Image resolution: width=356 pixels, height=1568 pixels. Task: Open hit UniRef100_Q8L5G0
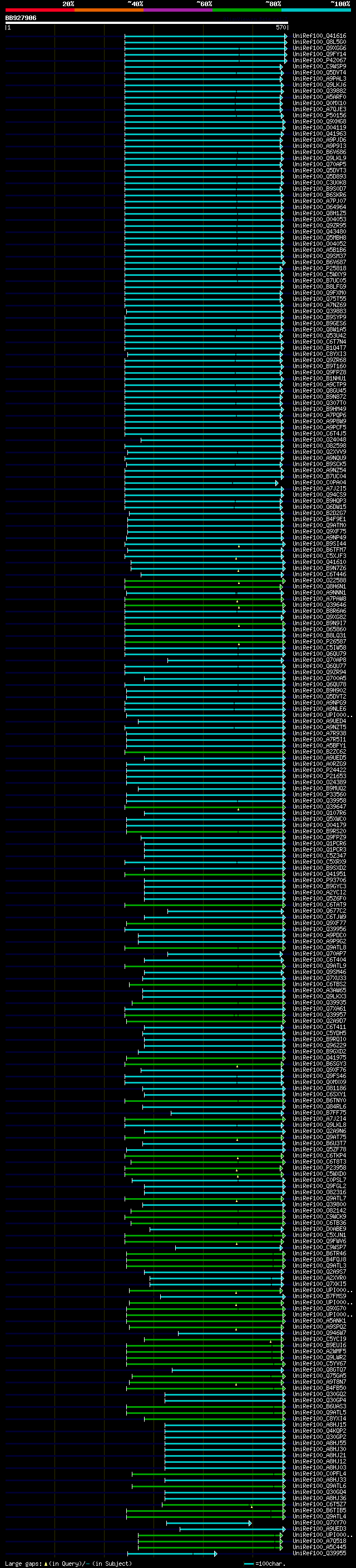[x=319, y=42]
